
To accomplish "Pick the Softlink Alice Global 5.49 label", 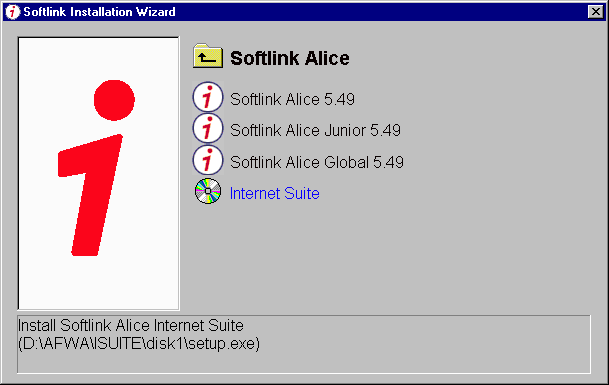I will [x=317, y=162].
